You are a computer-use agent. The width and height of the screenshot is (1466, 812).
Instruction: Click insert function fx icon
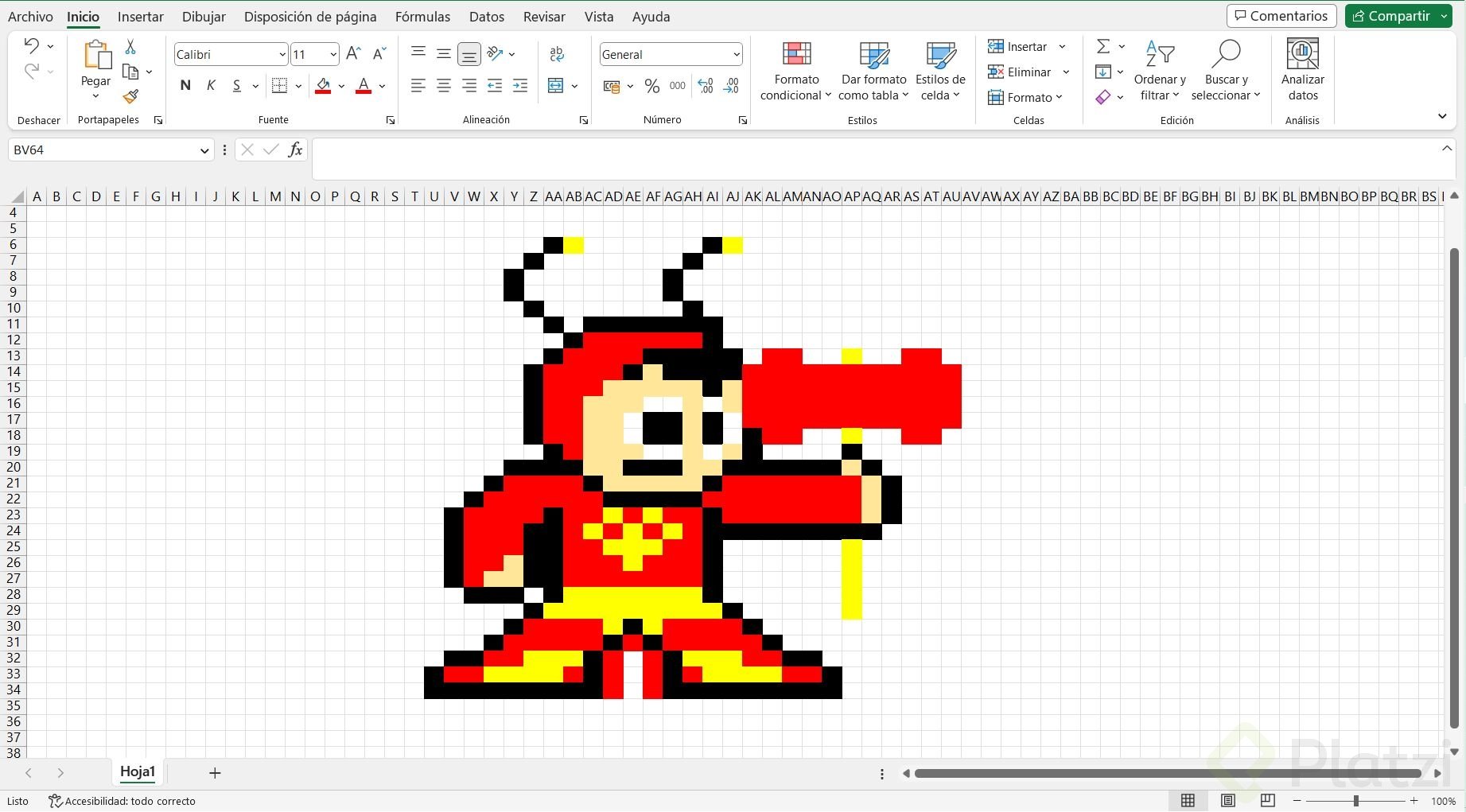pyautogui.click(x=295, y=150)
